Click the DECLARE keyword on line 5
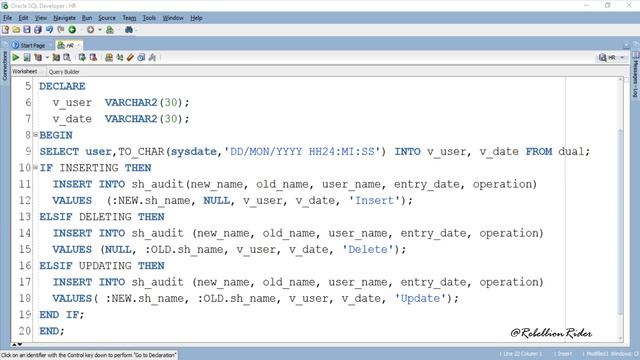The image size is (640, 360). click(x=62, y=87)
